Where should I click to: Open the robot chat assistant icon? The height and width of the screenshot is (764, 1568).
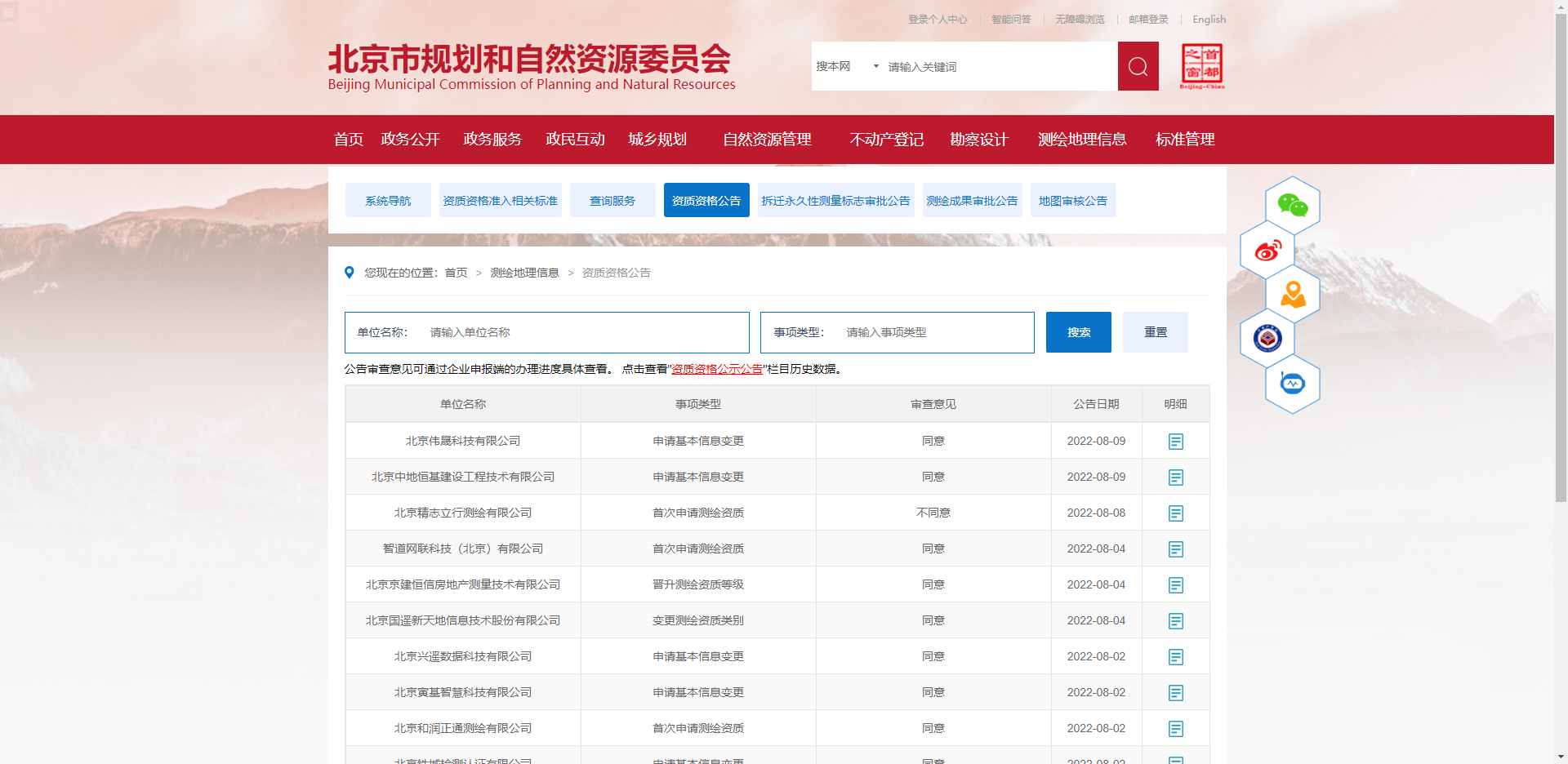1292,384
